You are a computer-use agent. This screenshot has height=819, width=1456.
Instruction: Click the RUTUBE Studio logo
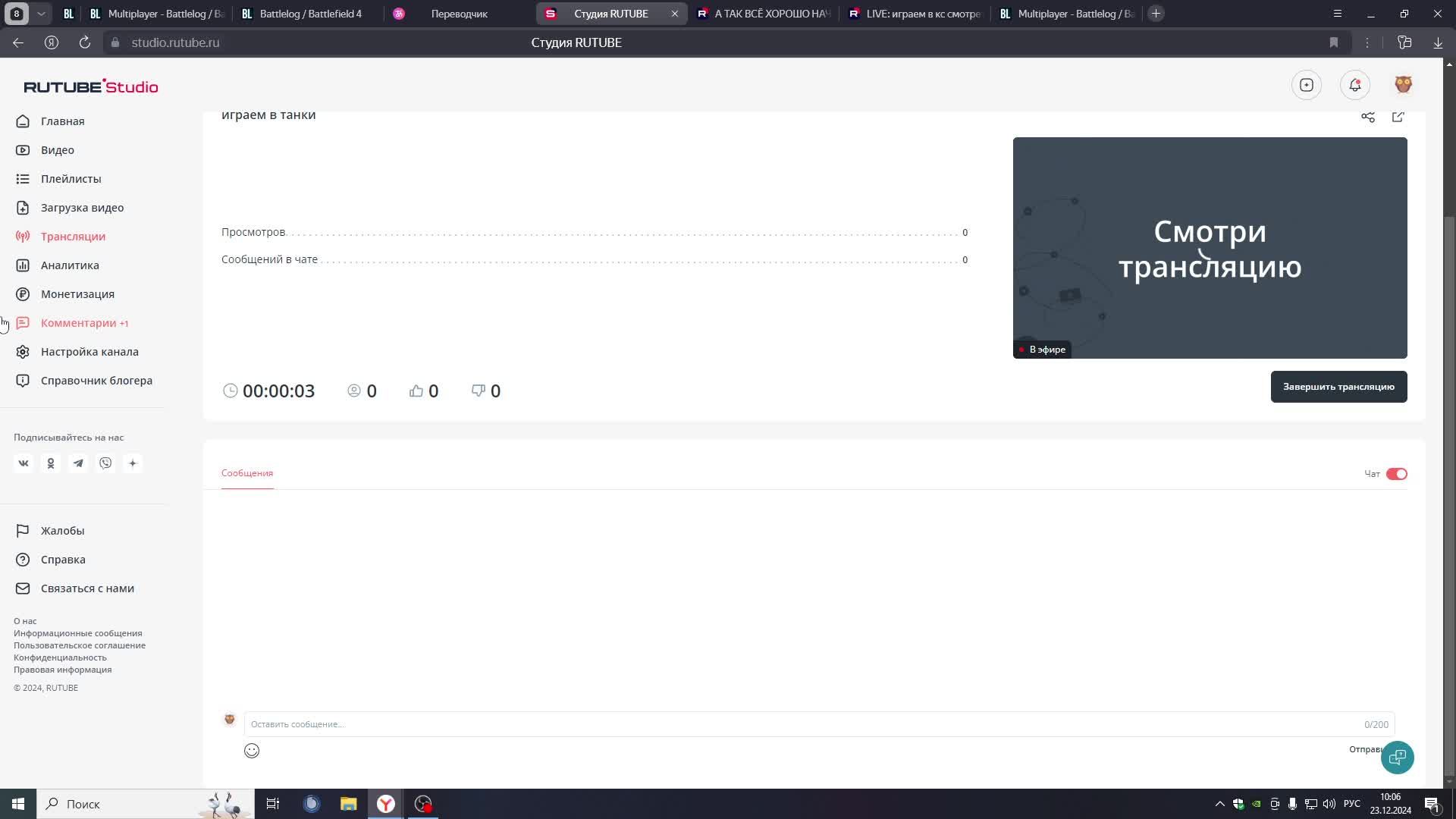[91, 86]
